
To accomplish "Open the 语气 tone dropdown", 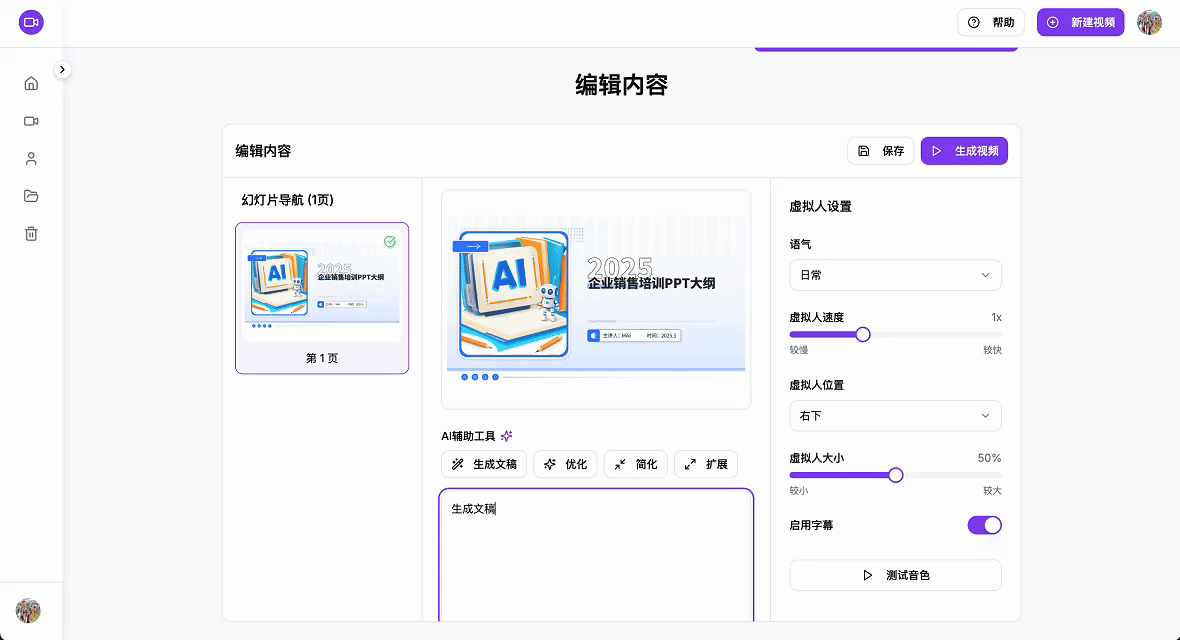I will 895,275.
